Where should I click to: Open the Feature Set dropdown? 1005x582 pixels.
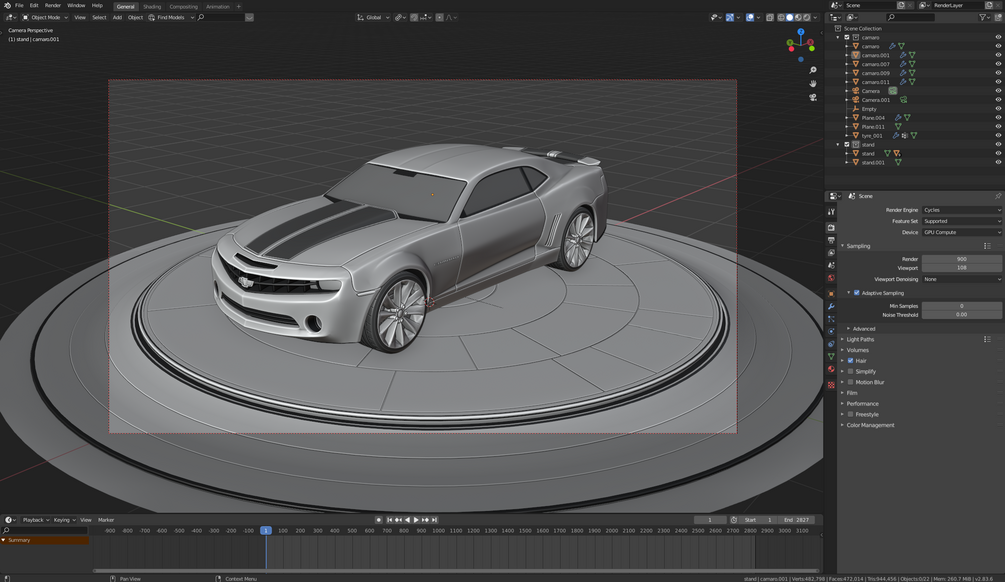pos(961,221)
